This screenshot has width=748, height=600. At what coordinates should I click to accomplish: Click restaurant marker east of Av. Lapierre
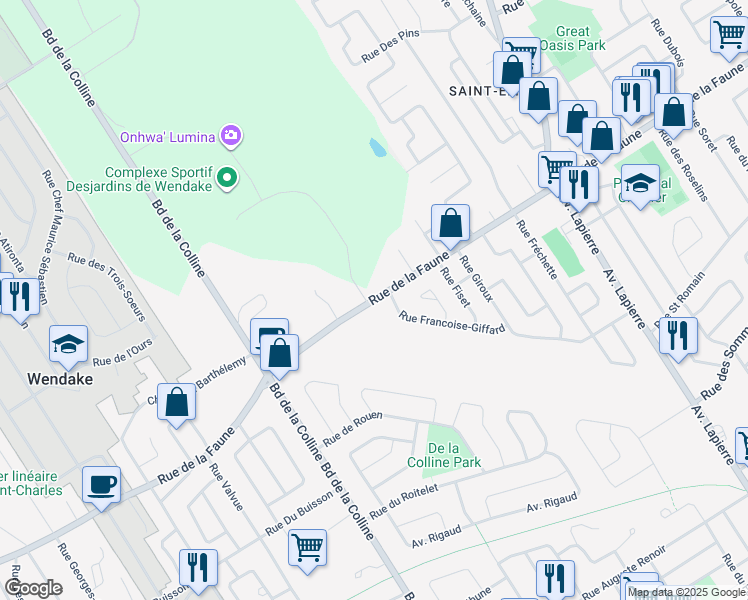[x=678, y=337]
